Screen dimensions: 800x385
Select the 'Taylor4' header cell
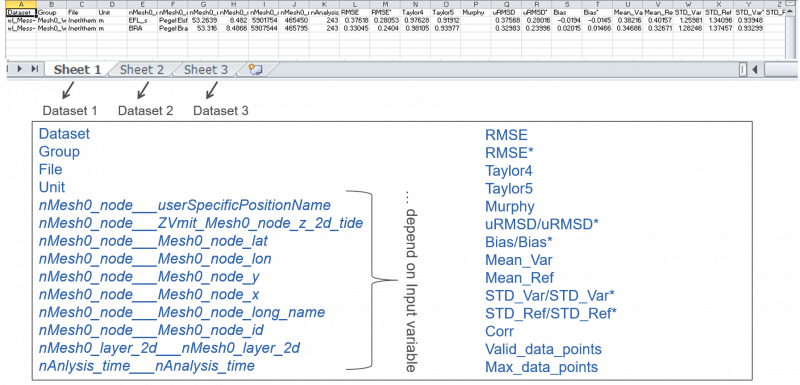415,11
